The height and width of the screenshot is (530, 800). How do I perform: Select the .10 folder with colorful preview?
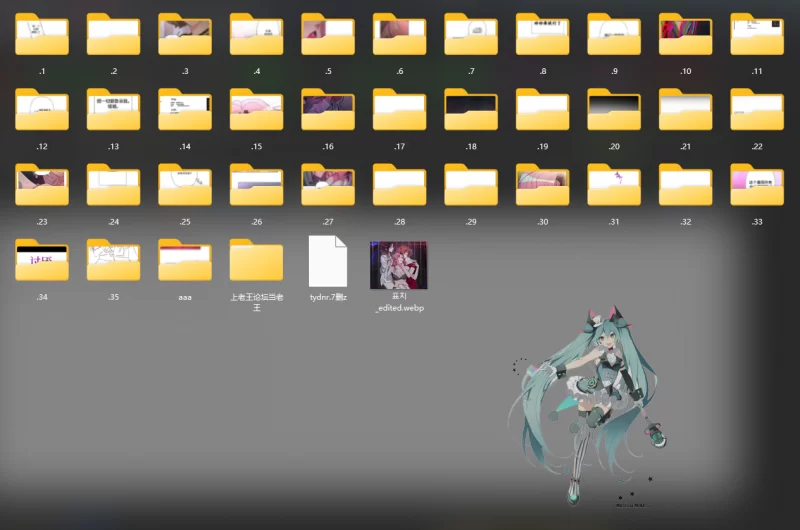pos(685,34)
